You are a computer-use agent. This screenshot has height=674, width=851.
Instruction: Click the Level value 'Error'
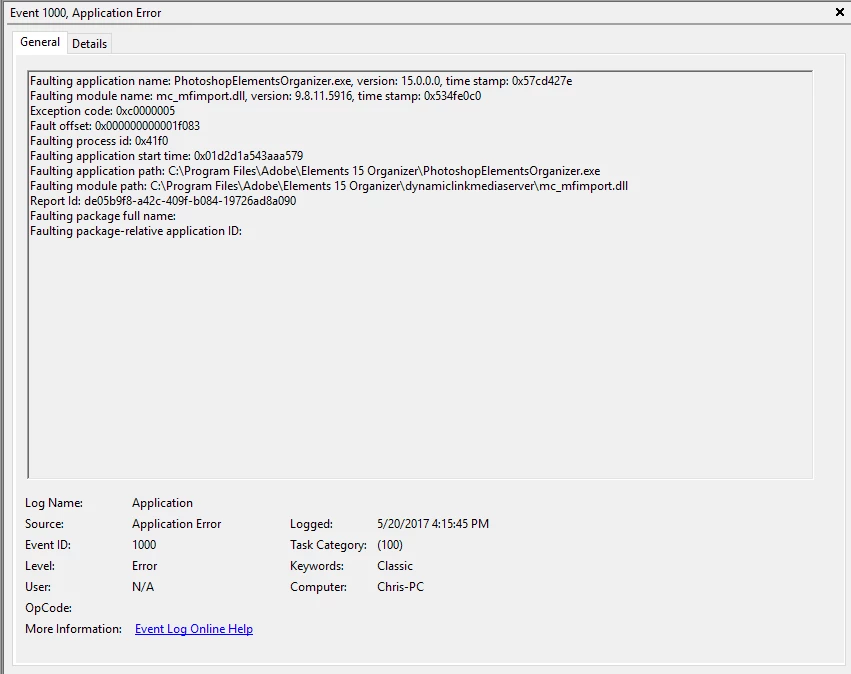pyautogui.click(x=144, y=565)
